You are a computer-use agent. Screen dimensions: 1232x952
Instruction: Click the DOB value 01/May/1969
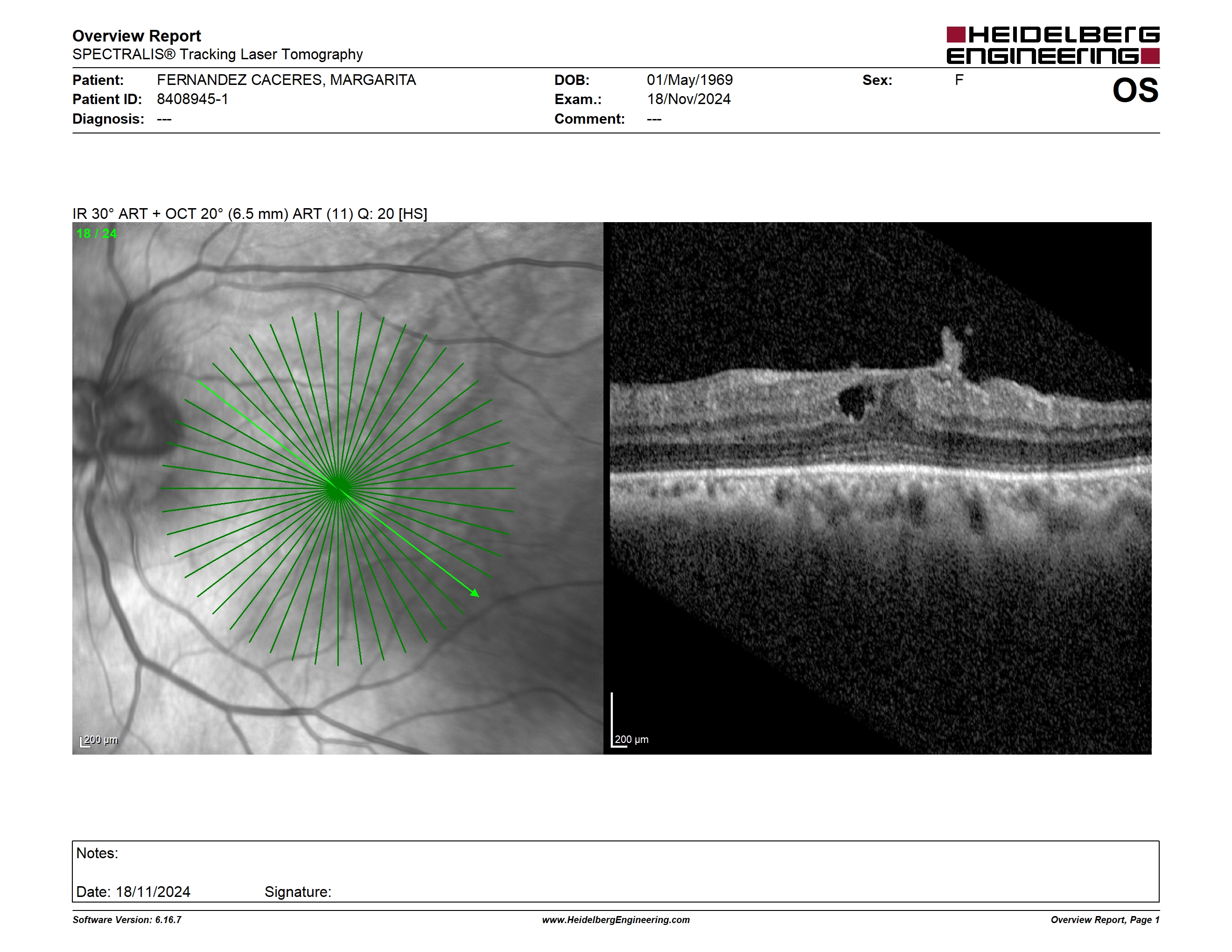pos(689,80)
